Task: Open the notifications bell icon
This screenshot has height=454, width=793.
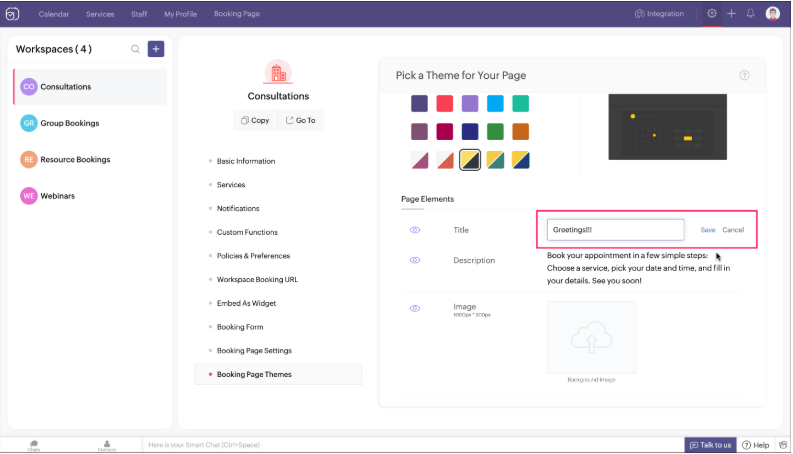Action: [x=750, y=14]
